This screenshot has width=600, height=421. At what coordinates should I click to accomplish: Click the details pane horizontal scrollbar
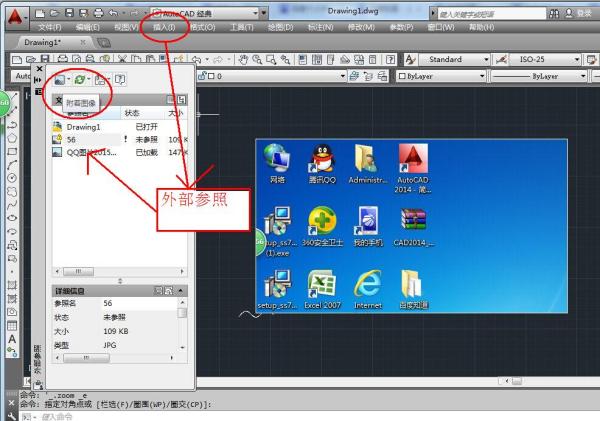(115, 357)
